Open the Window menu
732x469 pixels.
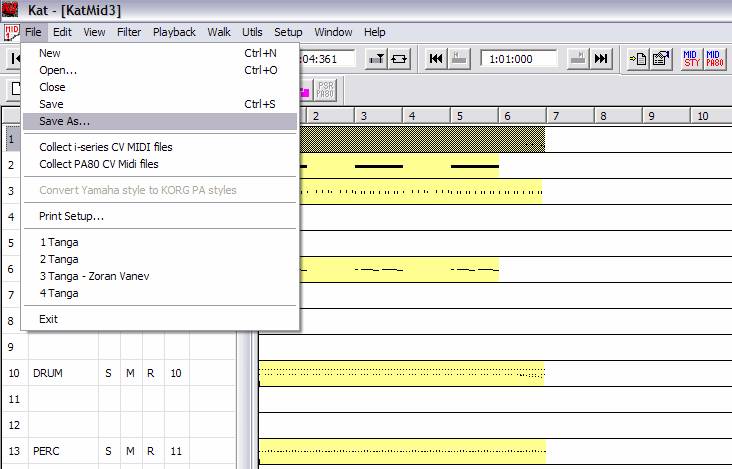point(333,32)
